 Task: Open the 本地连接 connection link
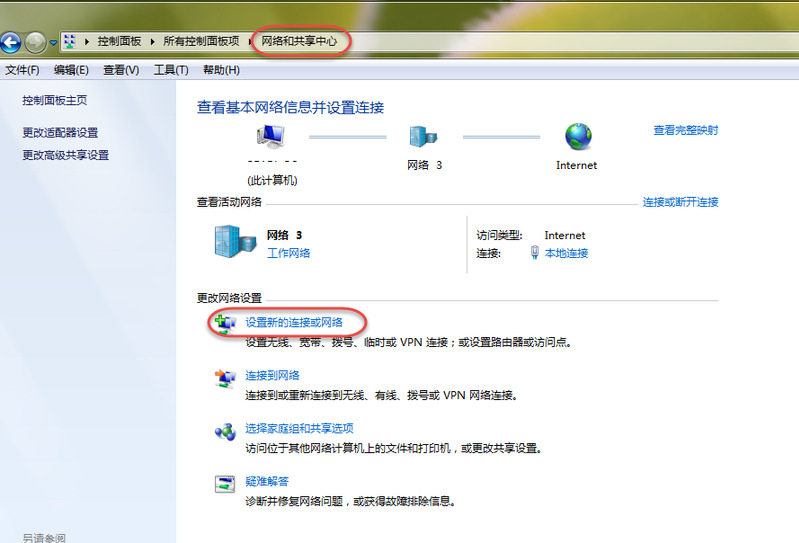click(566, 253)
